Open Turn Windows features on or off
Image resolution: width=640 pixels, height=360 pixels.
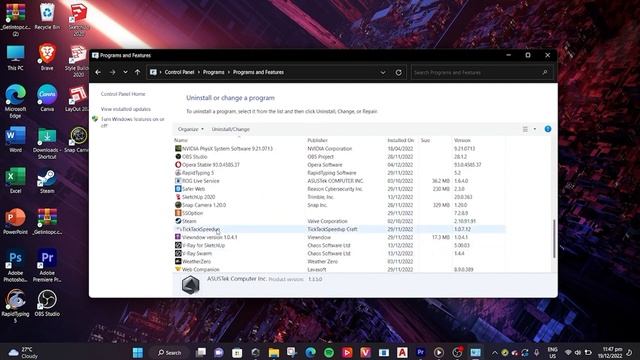[x=132, y=122]
